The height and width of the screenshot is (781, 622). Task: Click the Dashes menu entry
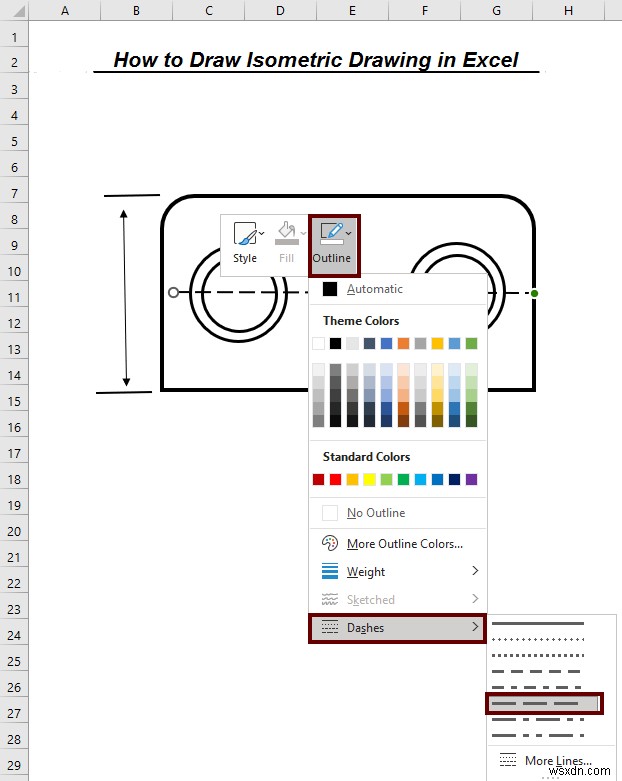click(x=397, y=628)
